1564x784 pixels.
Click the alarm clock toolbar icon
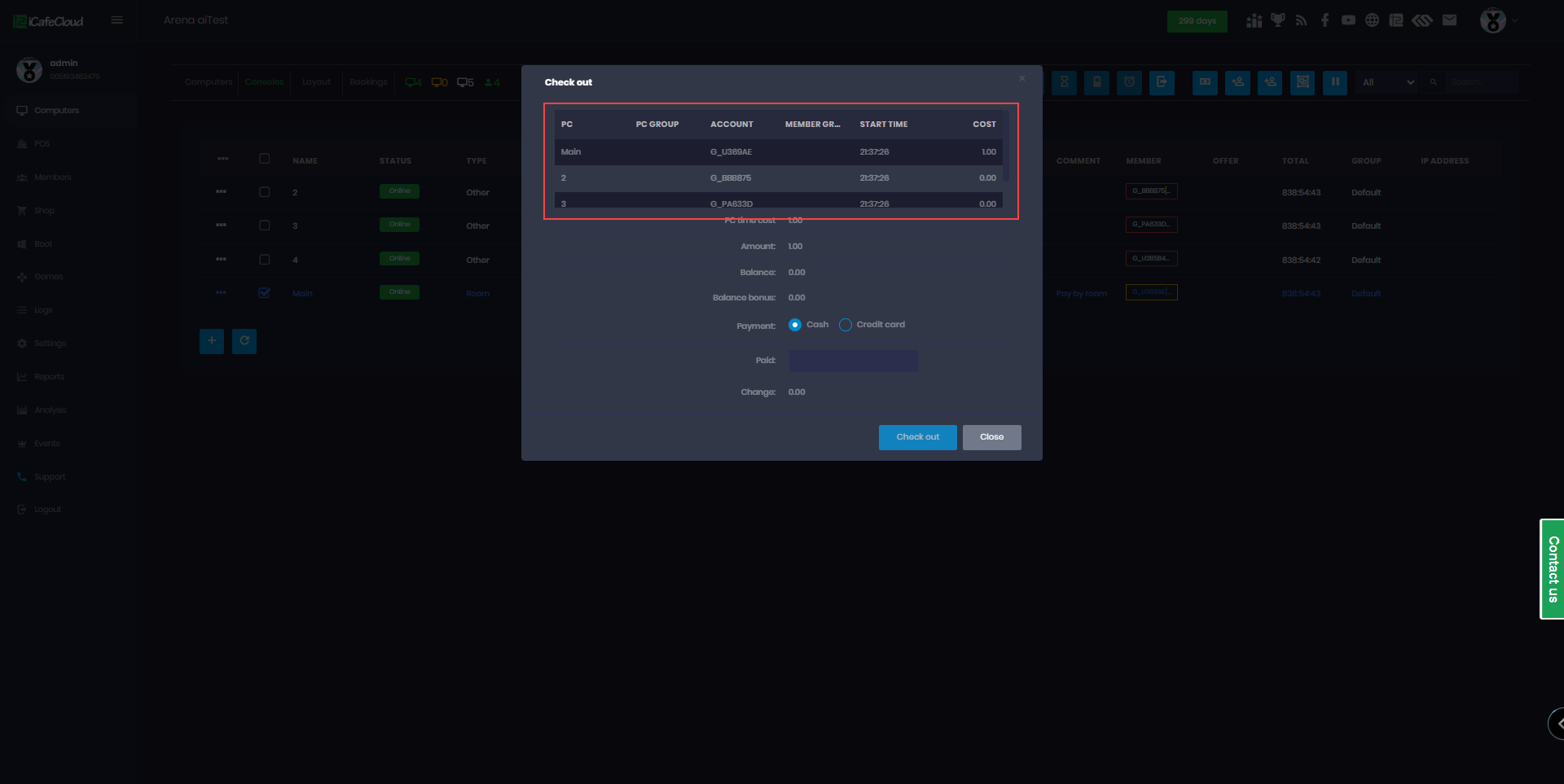[x=1129, y=82]
